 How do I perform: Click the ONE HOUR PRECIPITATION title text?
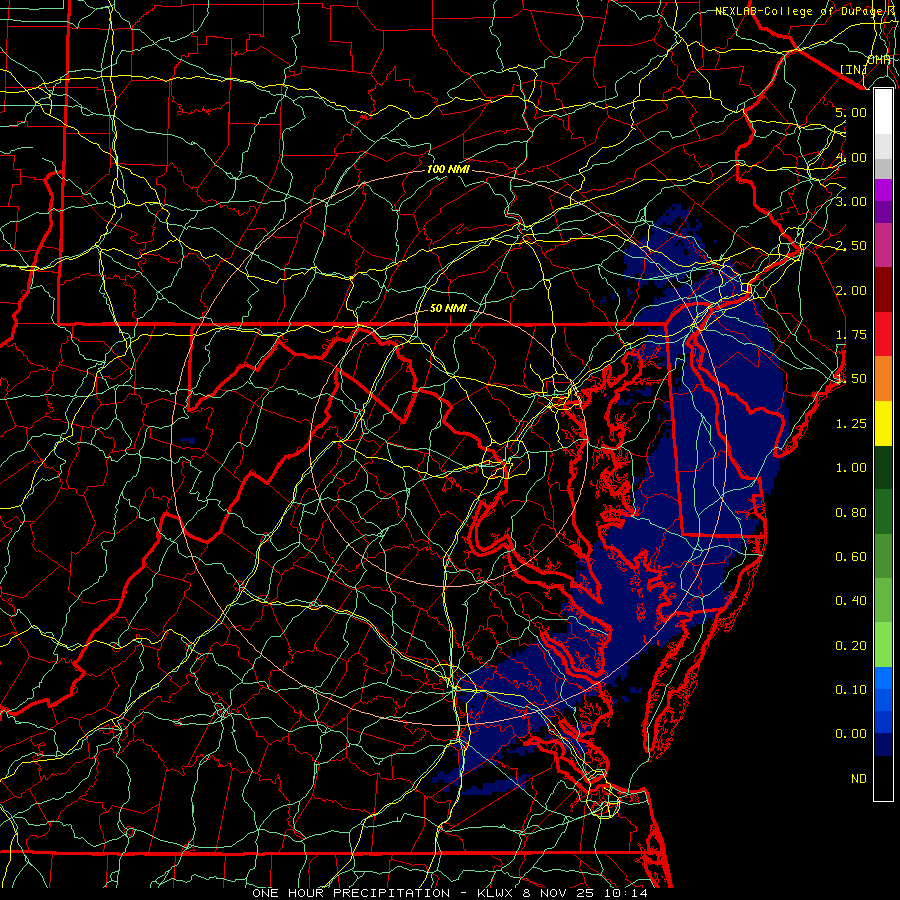coord(351,893)
